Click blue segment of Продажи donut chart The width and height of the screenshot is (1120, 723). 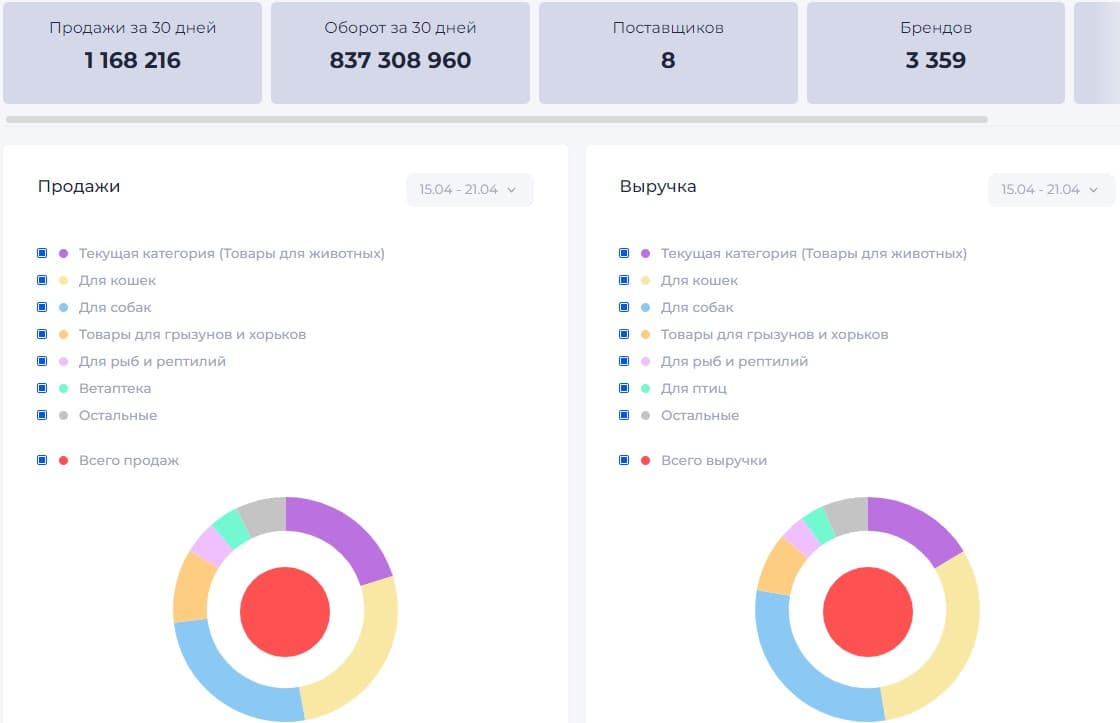(x=227, y=677)
